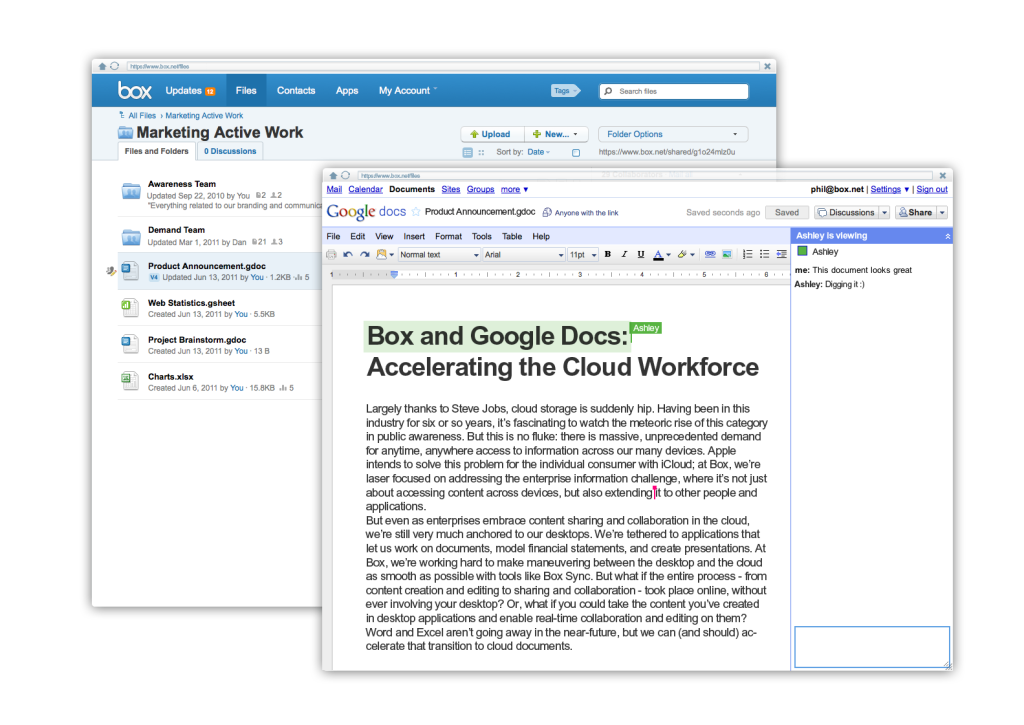Image resolution: width=1024 pixels, height=725 pixels.
Task: Open the Folder Options dropdown
Action: (673, 134)
